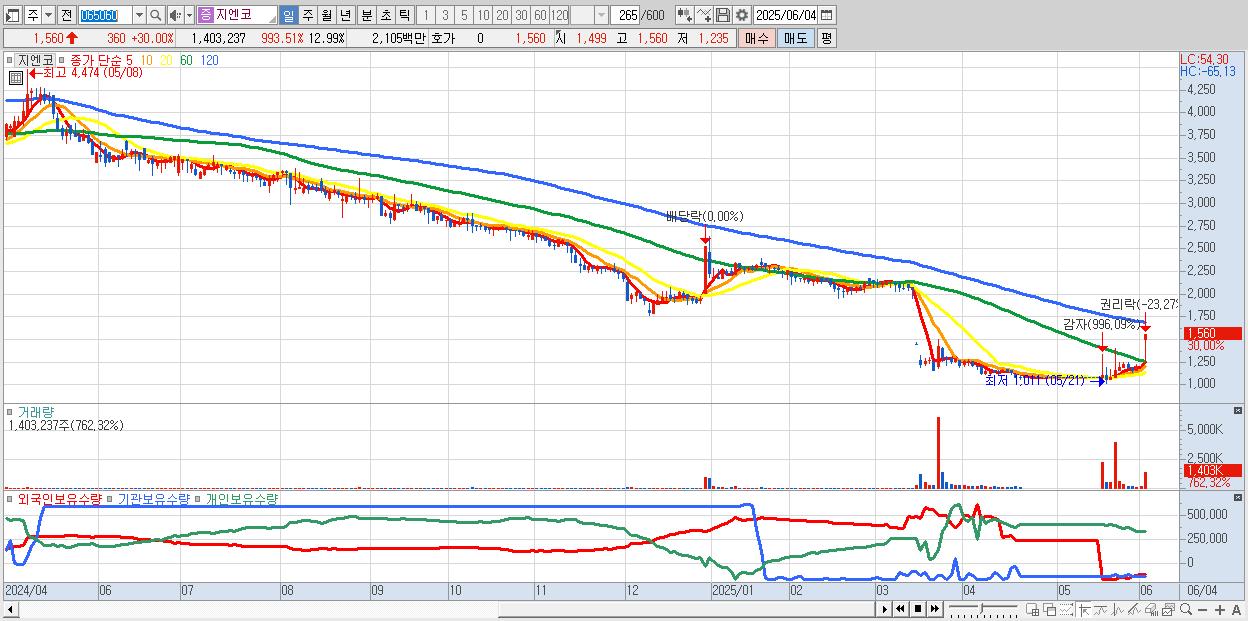
Task: Click the first window-layout icon in bottom toolbar
Action: click(1033, 609)
